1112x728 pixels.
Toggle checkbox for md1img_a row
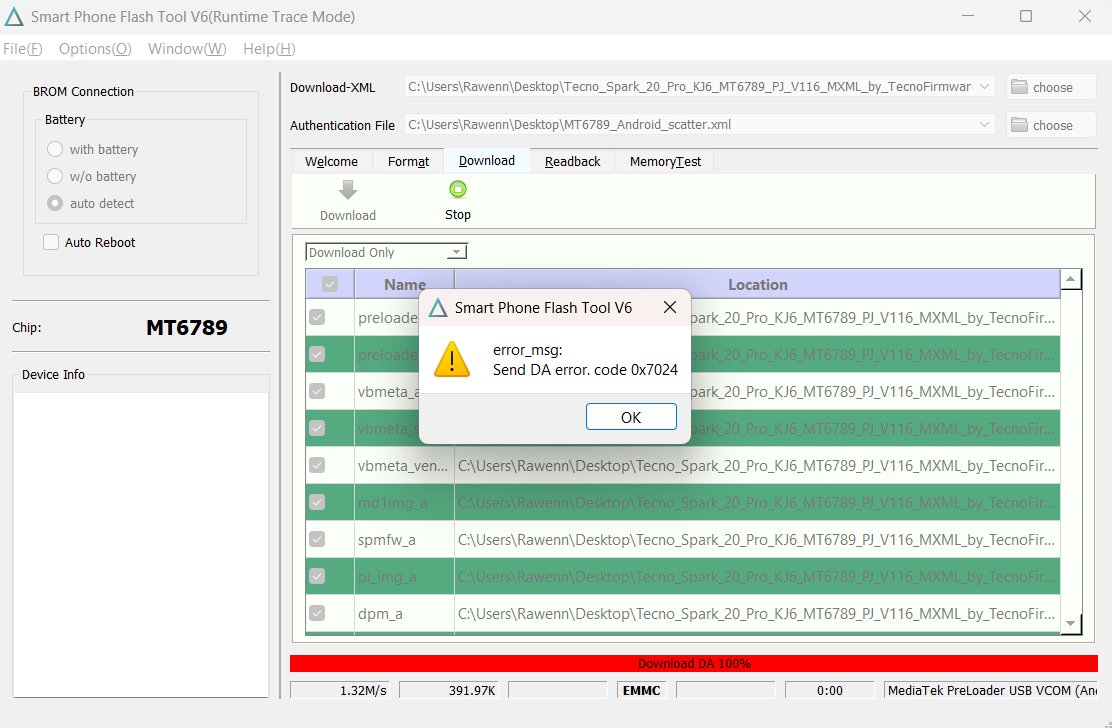tap(317, 502)
